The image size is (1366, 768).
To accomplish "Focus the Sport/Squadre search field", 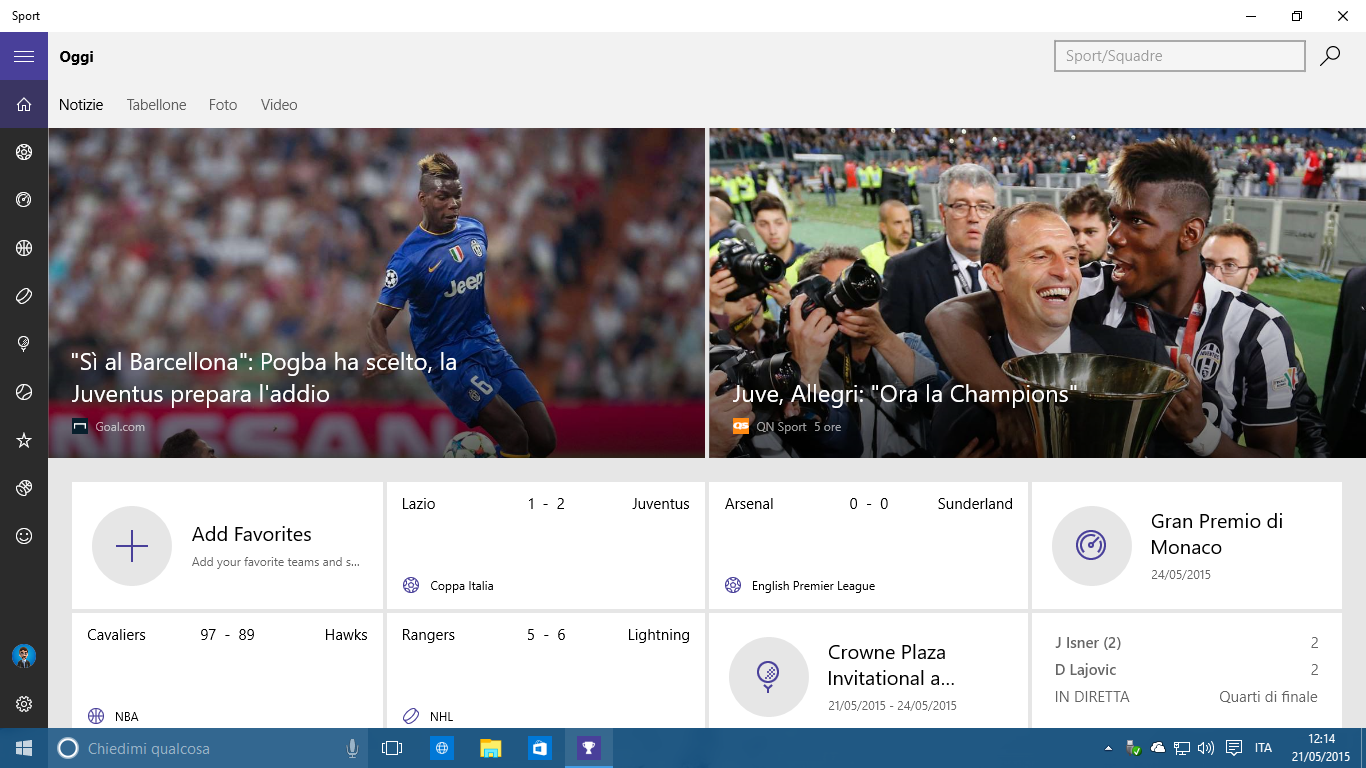I will pos(1180,56).
